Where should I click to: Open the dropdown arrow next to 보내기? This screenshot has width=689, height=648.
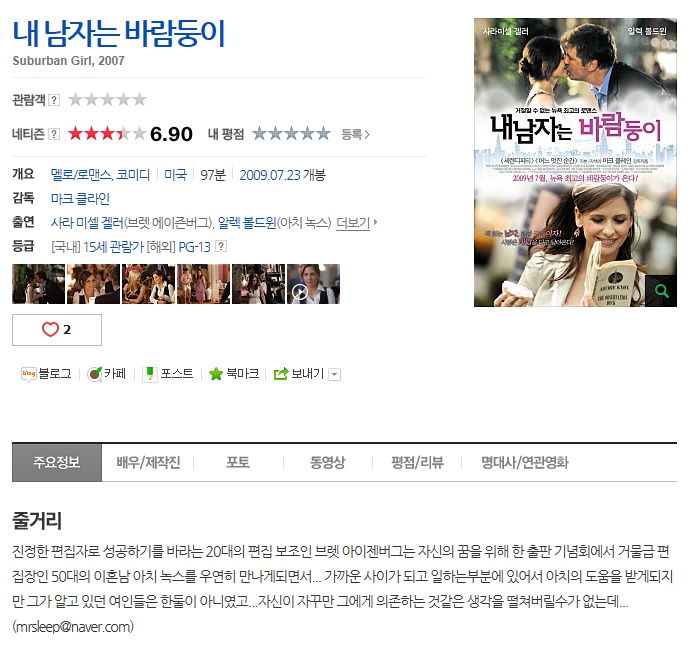click(x=335, y=374)
